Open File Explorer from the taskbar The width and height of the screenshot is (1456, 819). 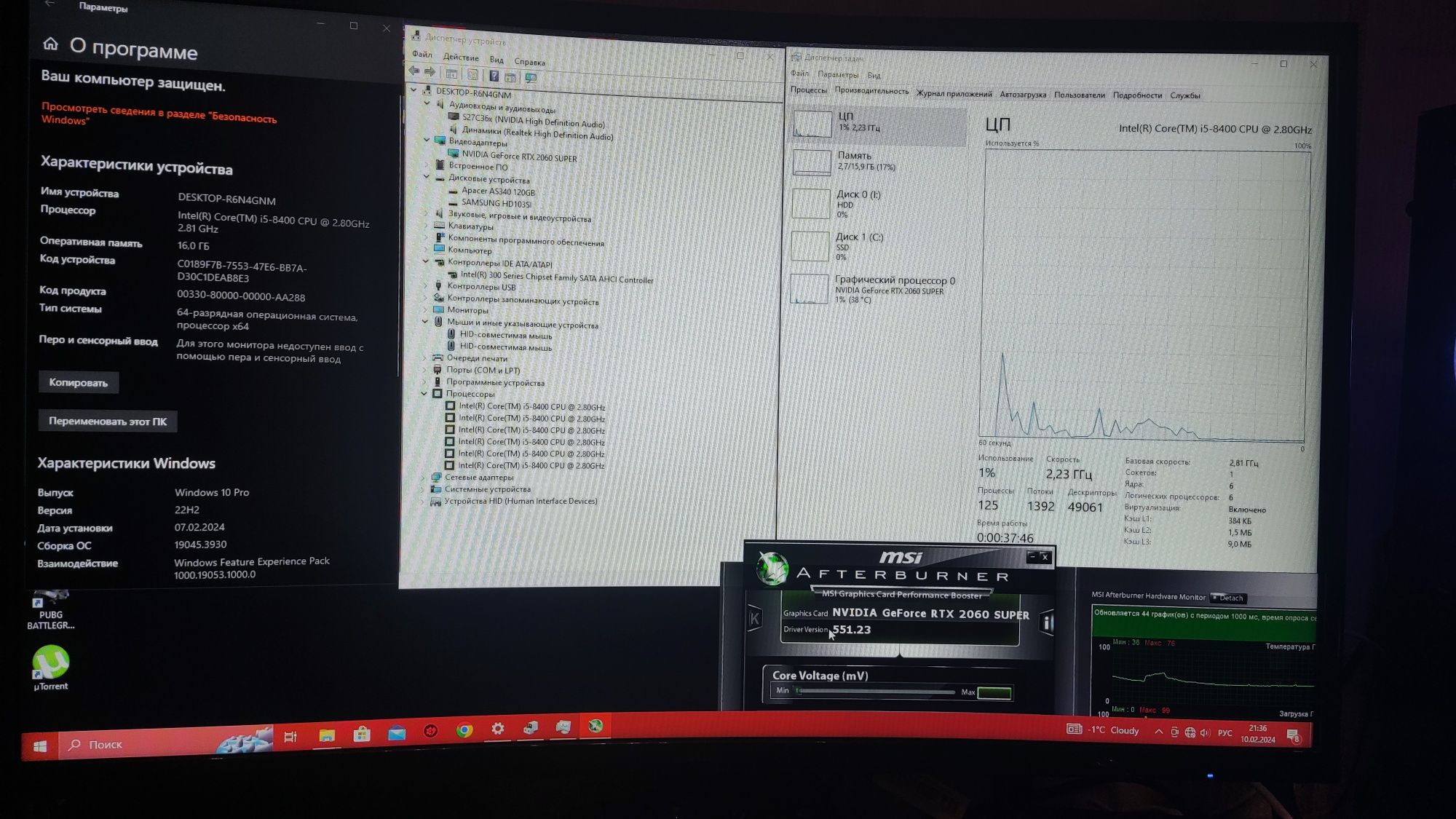tap(326, 735)
